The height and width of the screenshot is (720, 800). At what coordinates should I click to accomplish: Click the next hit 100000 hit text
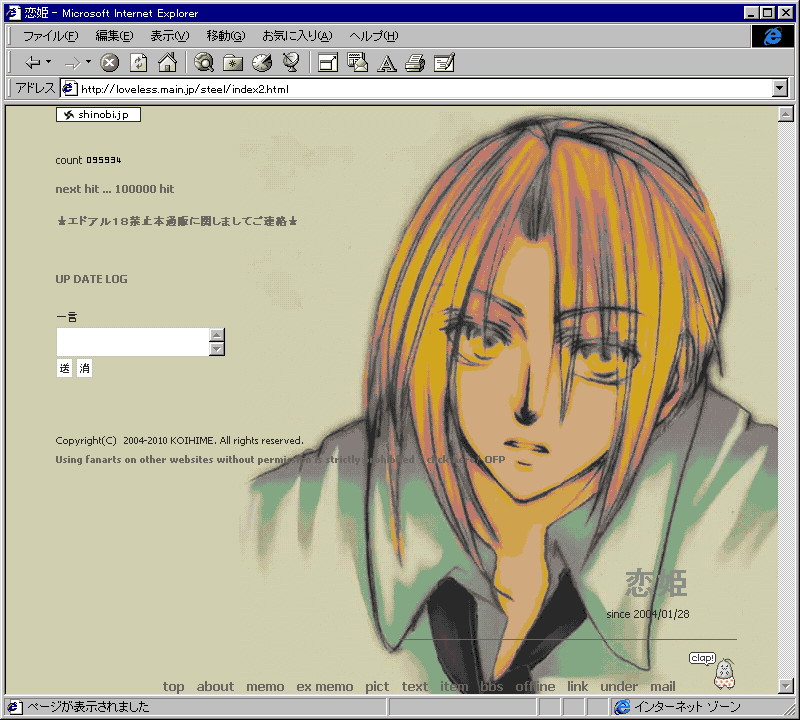[115, 189]
